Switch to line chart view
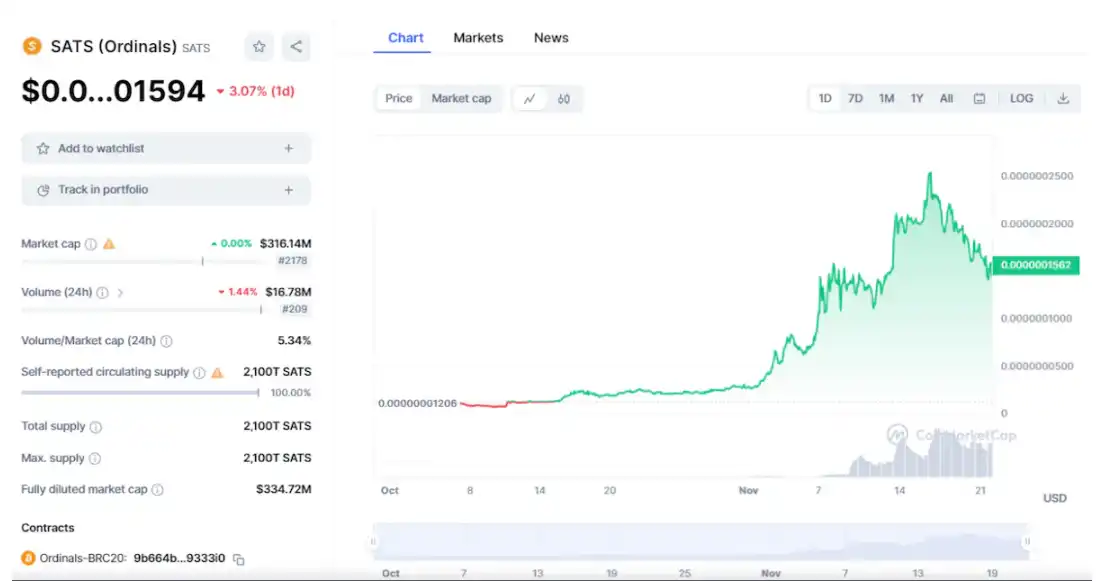 (x=530, y=98)
